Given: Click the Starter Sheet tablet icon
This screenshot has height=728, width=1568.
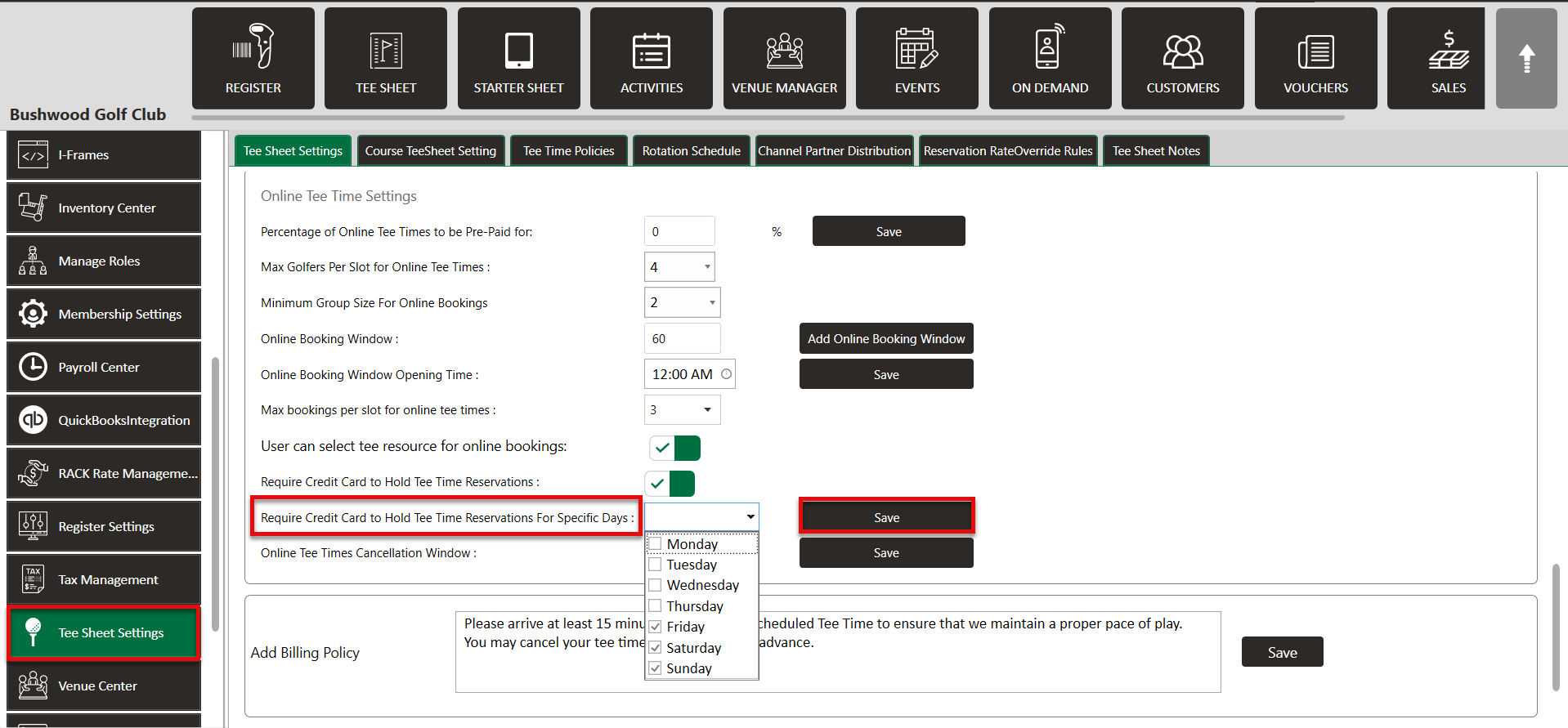Looking at the screenshot, I should click(518, 50).
